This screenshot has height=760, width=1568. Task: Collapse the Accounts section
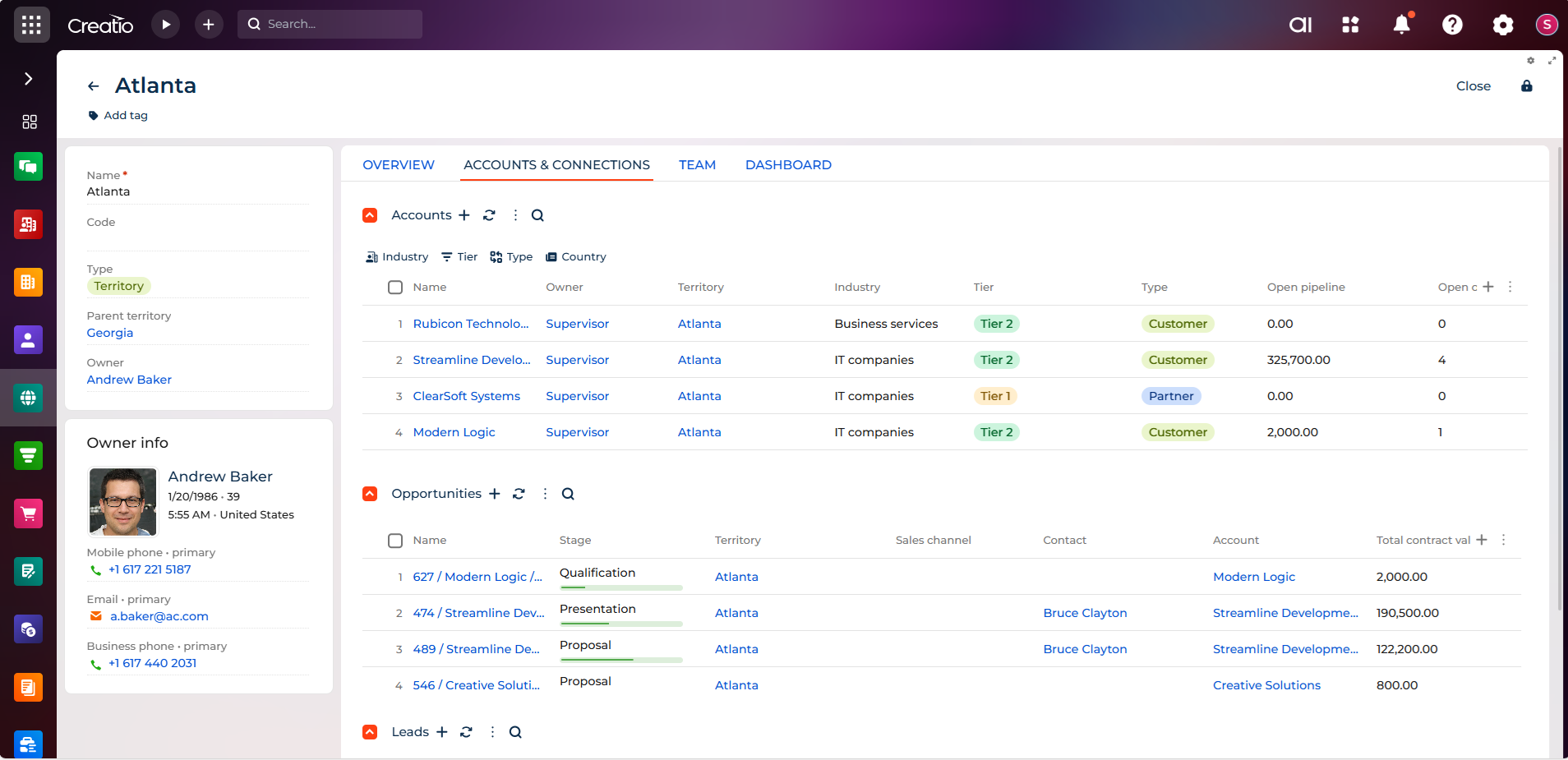[370, 215]
